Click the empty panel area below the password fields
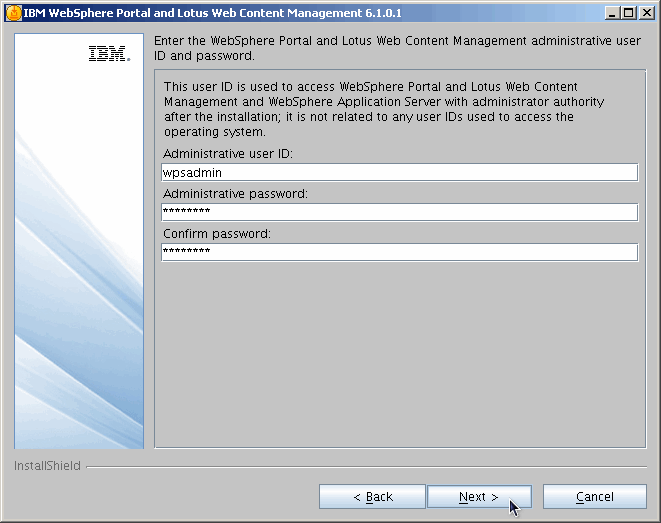 (x=399, y=350)
